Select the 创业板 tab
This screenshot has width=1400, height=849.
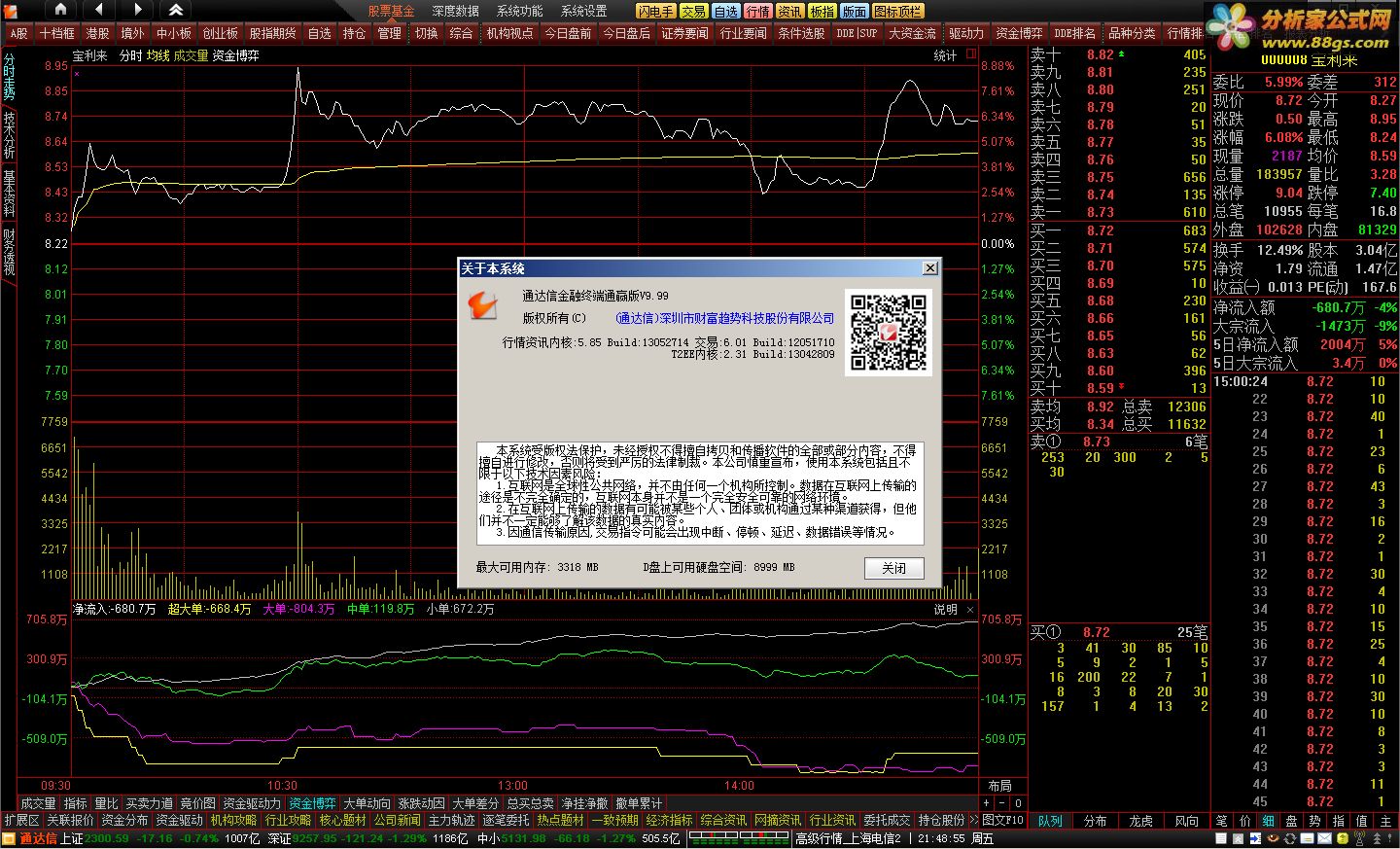220,33
